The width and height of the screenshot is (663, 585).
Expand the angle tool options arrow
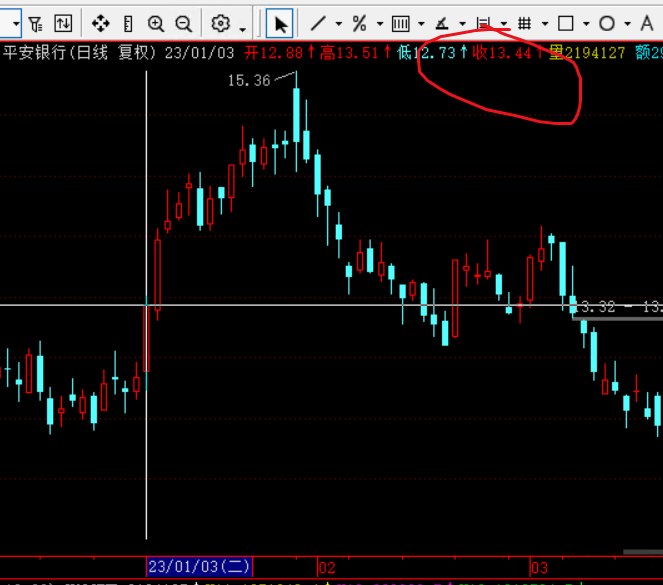tap(462, 24)
